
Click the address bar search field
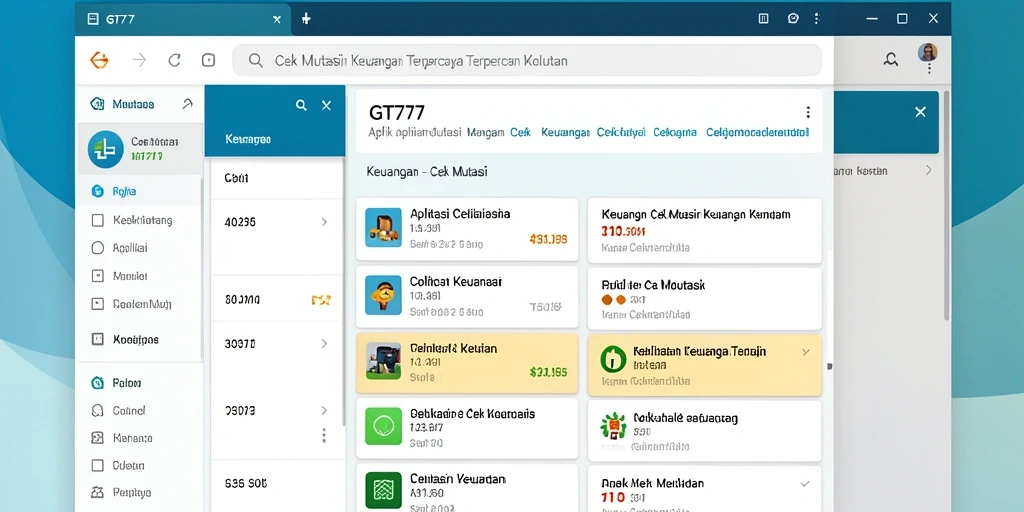(527, 61)
